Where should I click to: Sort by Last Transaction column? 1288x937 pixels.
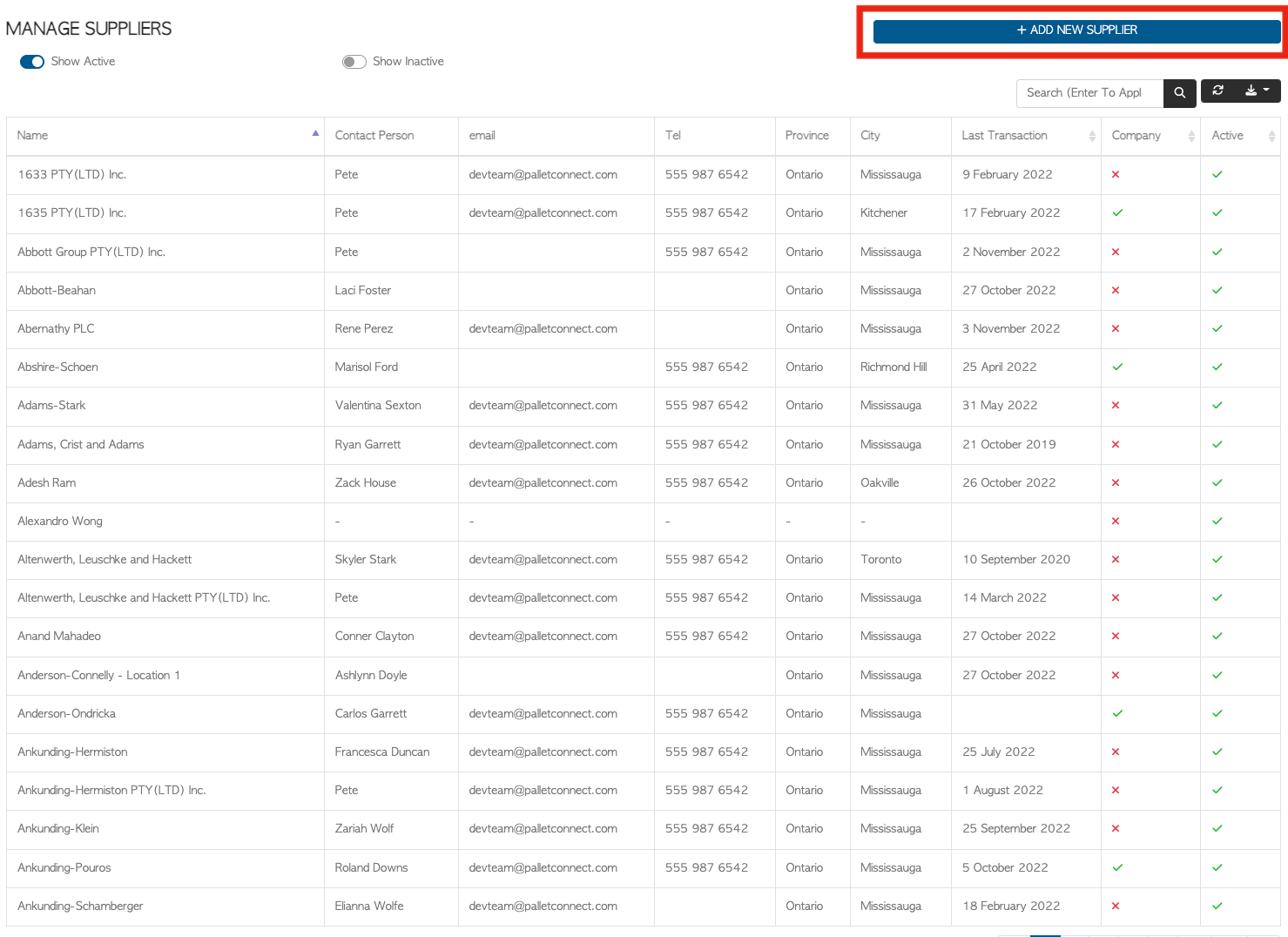[1026, 136]
